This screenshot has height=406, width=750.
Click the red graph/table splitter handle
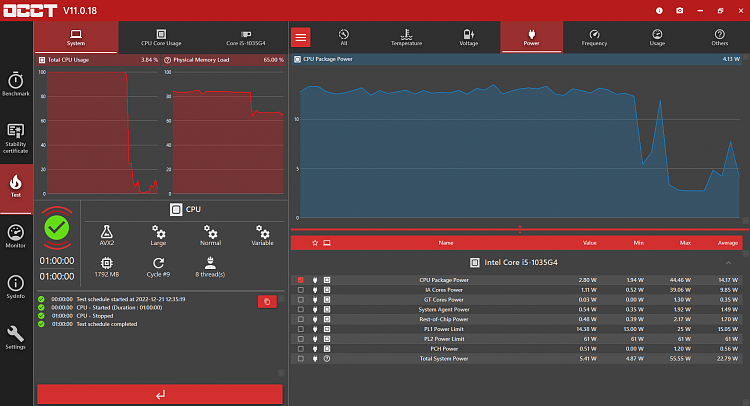[519, 229]
